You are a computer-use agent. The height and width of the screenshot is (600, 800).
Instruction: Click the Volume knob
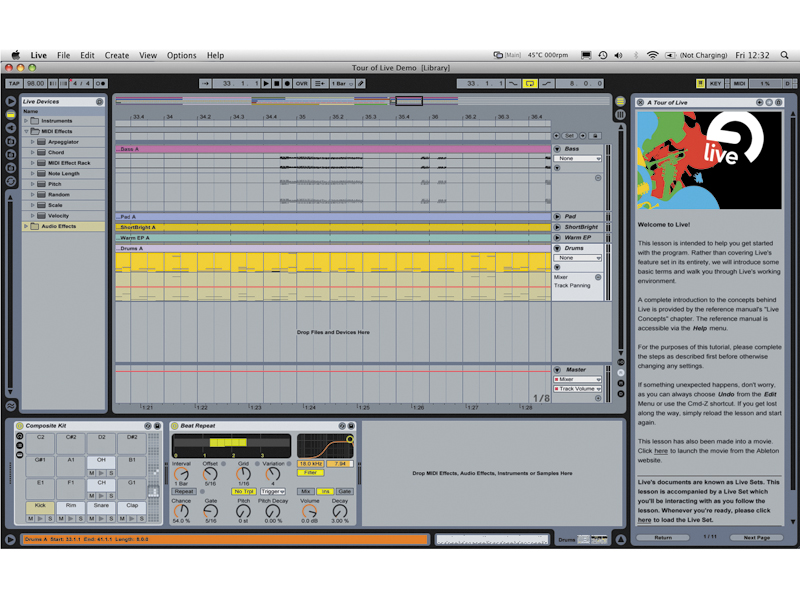click(309, 511)
